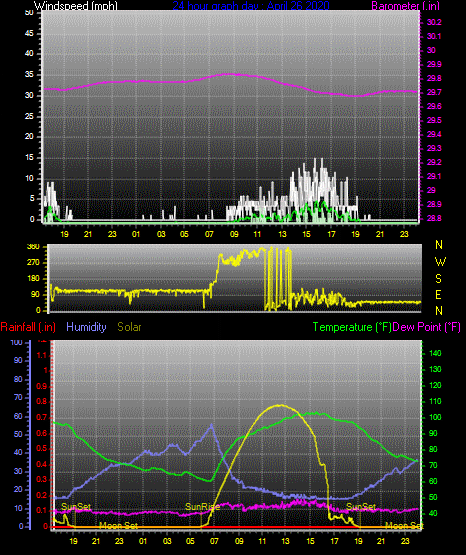Image resolution: width=466 pixels, height=555 pixels.
Task: Click the 29.4 barometer axis value
Action: tap(434, 135)
